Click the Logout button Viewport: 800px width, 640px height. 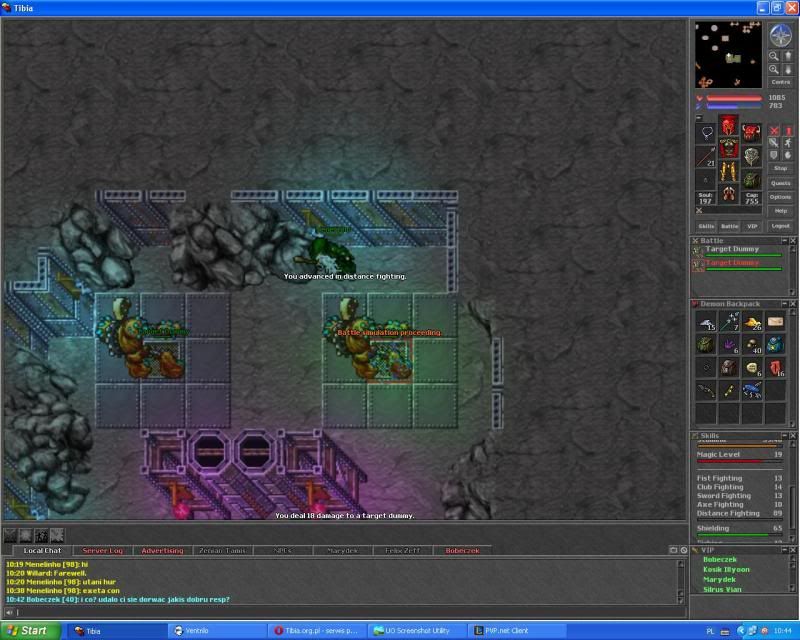coord(781,226)
